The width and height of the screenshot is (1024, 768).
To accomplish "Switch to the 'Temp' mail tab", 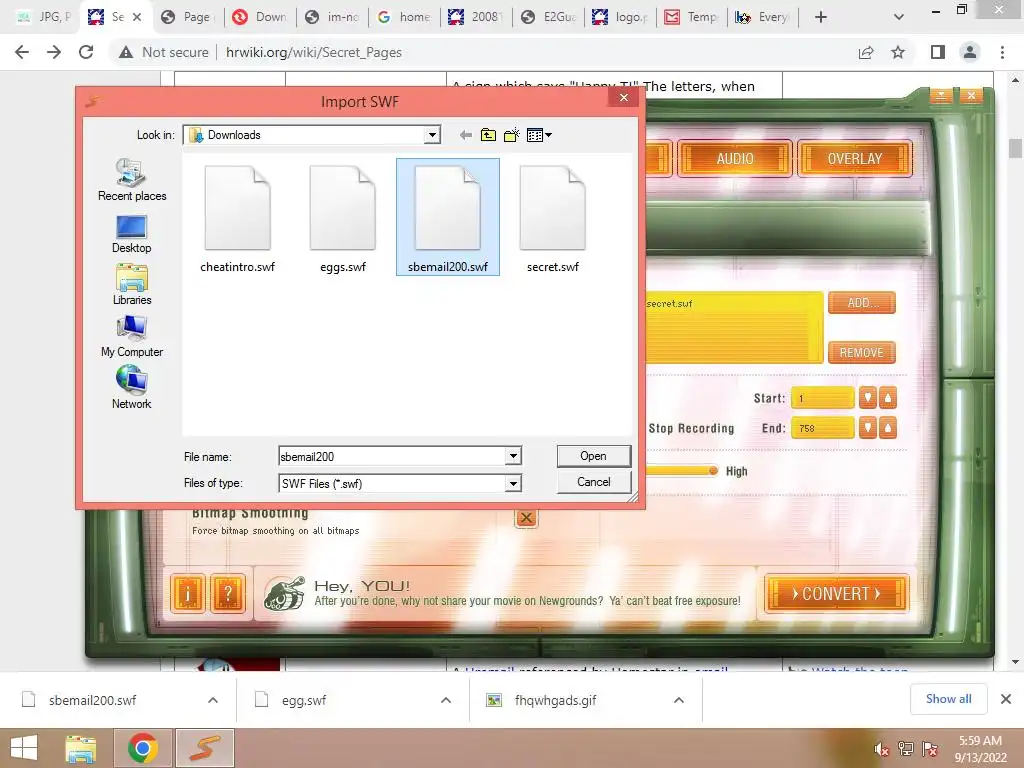I will [692, 17].
